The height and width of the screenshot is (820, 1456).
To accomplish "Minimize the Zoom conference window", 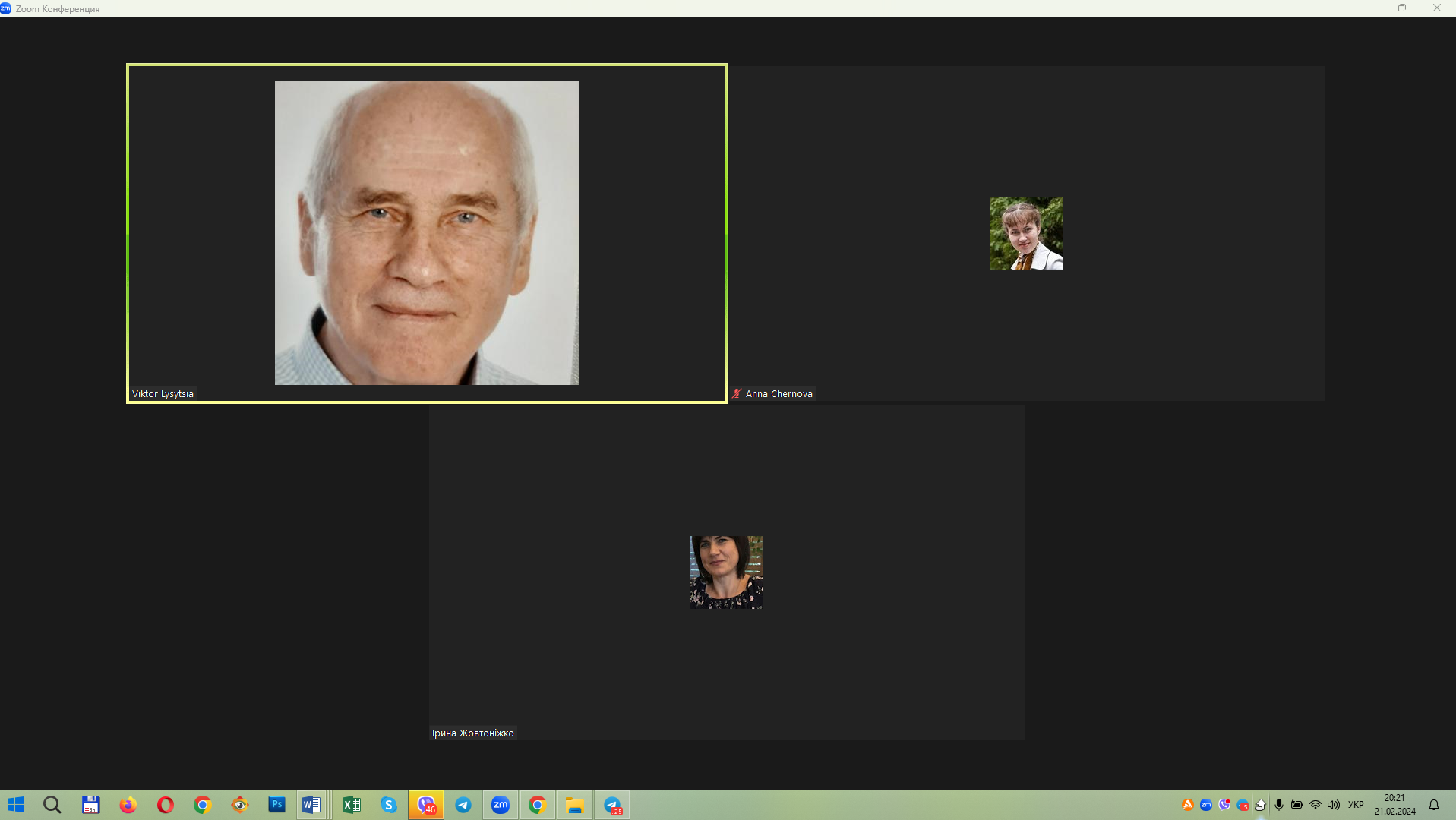I will (1368, 8).
